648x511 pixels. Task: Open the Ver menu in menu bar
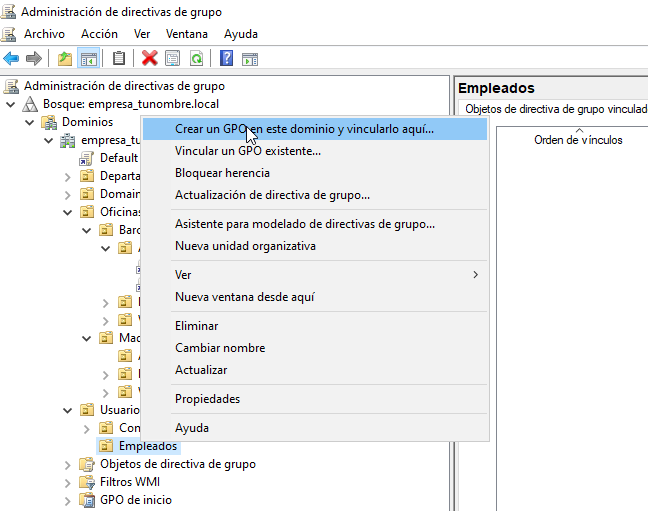point(142,34)
